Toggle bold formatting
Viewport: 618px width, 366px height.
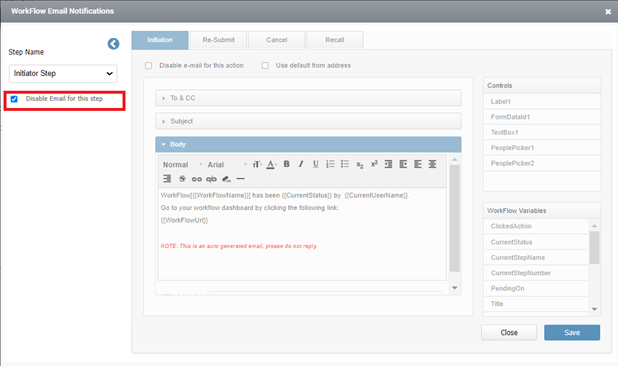[x=287, y=164]
